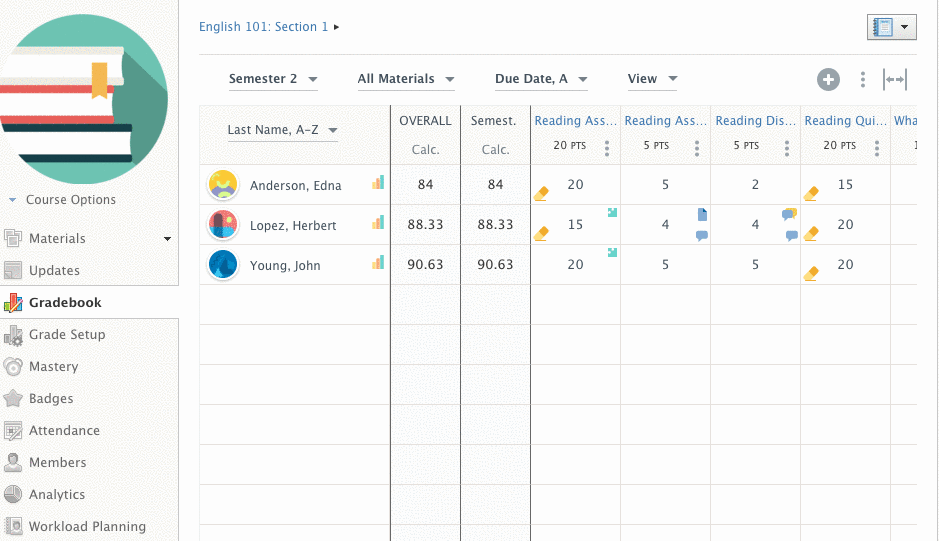Screen dimensions: 939x541
Task: Click the document icon in Lopez's 5-point assignment
Action: (702, 214)
